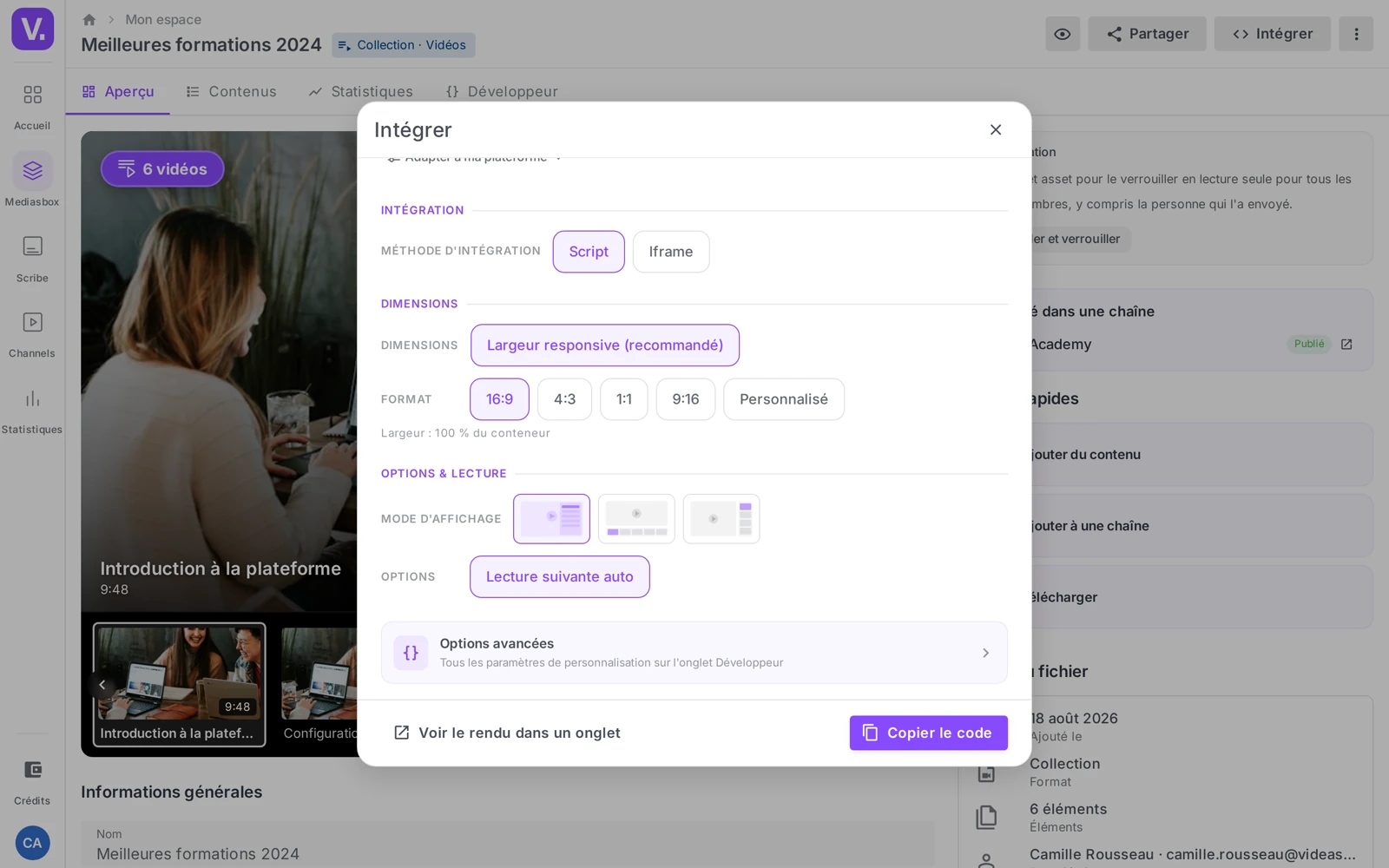Viewport: 1389px width, 868px height.
Task: Click the V. app logo
Action: click(33, 29)
